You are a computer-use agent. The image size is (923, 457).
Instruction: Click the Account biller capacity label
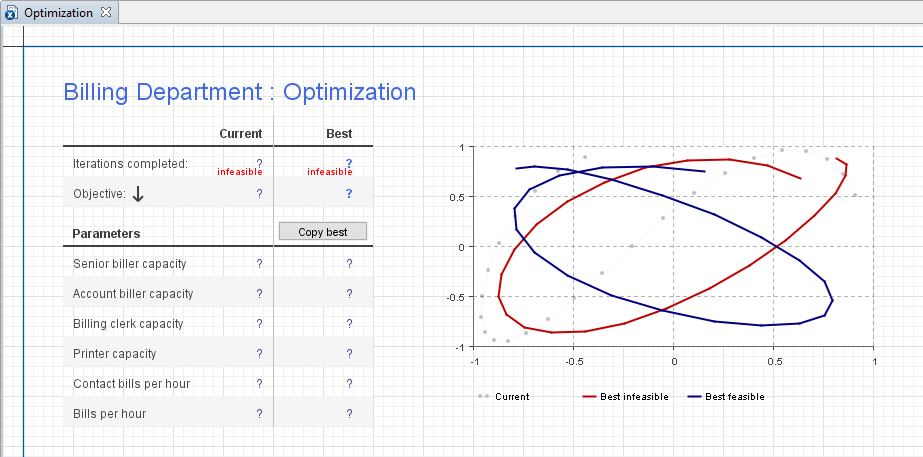point(133,294)
